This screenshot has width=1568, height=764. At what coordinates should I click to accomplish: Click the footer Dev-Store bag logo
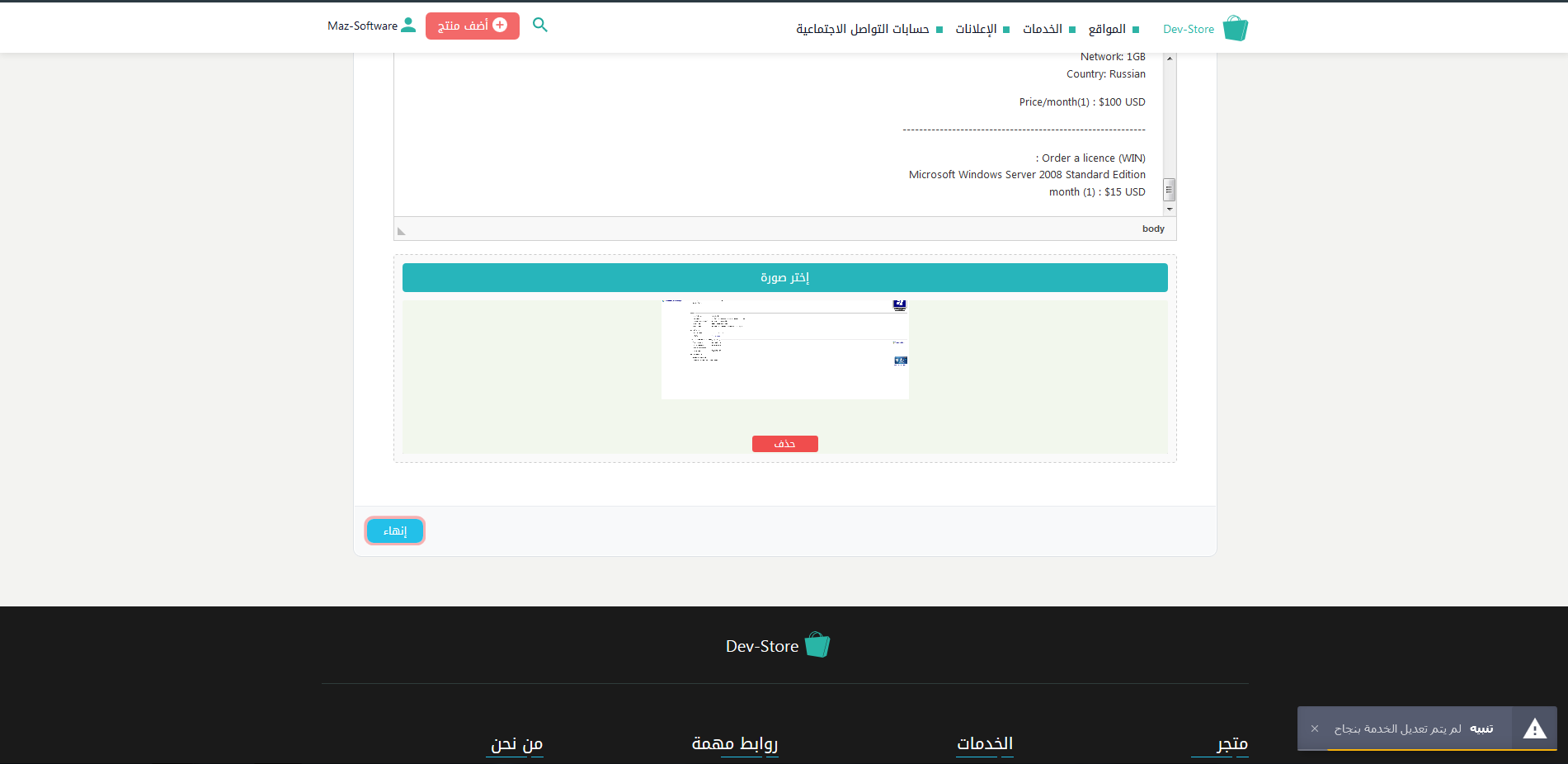[817, 645]
